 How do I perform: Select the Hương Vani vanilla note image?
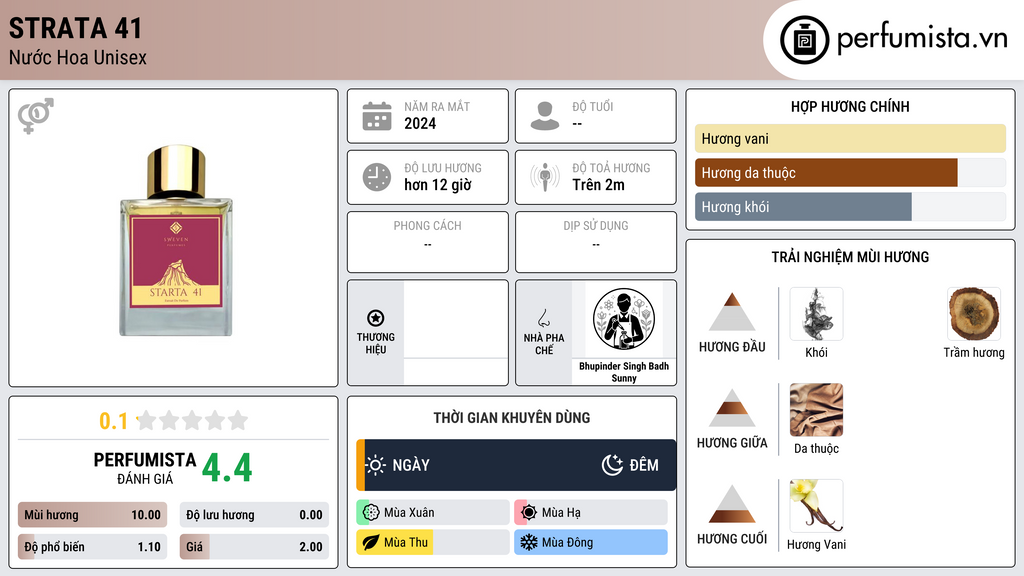(816, 505)
